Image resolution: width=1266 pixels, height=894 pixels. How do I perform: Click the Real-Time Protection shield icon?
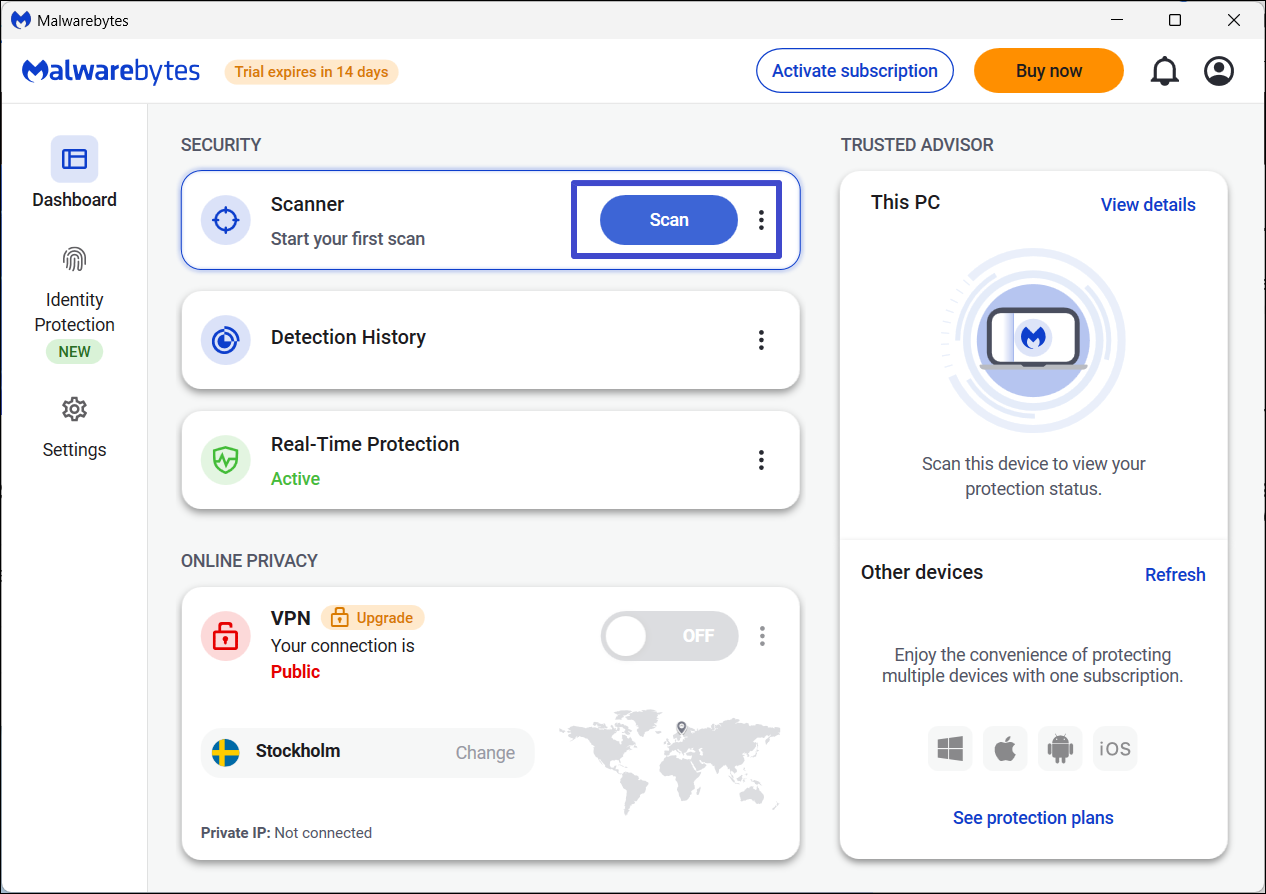click(226, 460)
